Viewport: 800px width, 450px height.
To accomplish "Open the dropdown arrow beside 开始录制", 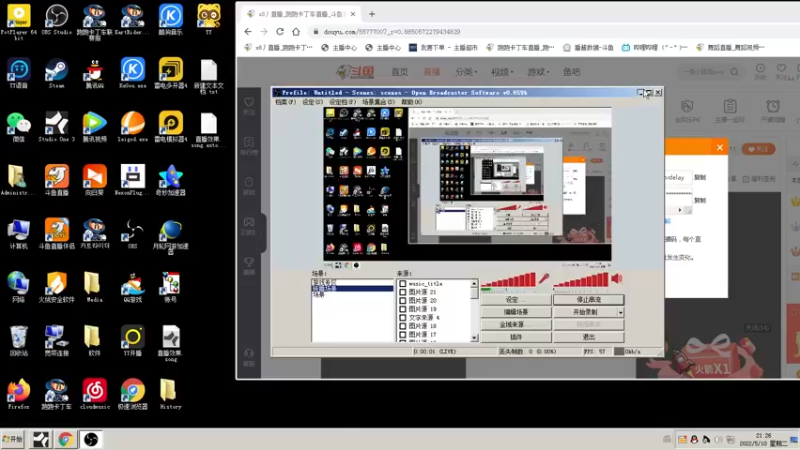I will click(620, 312).
